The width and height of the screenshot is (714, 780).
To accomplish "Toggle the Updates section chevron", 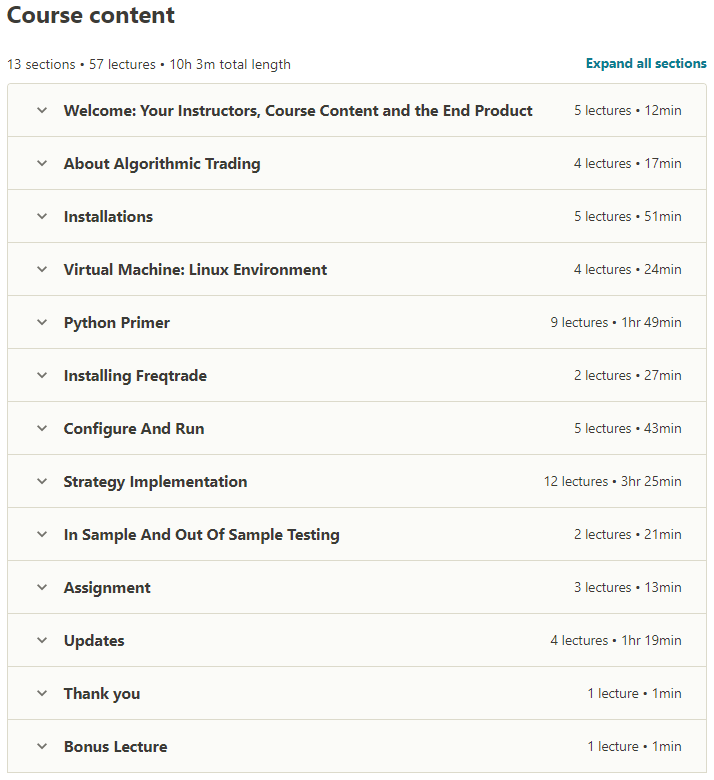I will pyautogui.click(x=42, y=641).
